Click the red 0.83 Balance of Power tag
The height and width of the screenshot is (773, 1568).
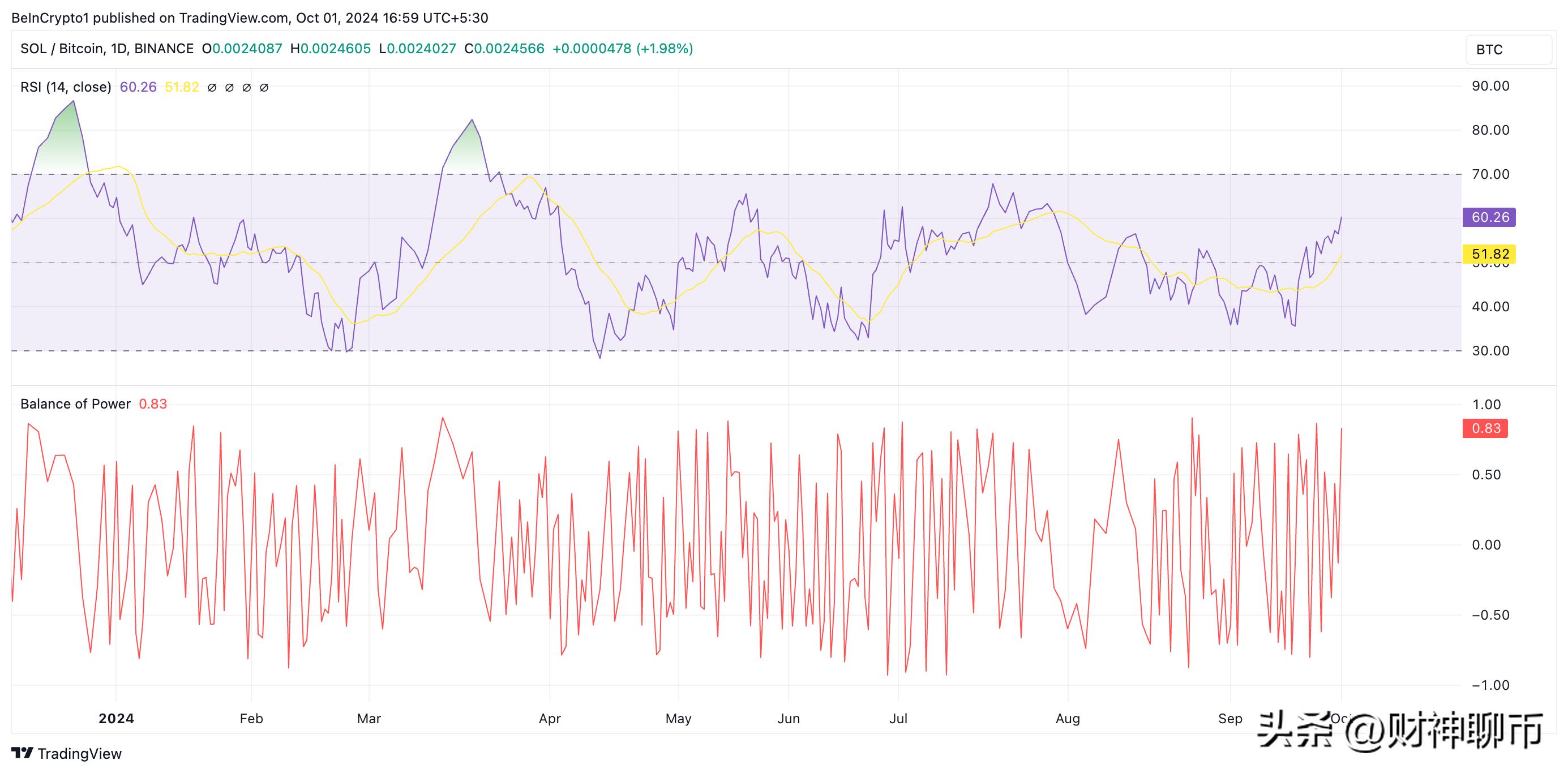[1485, 428]
